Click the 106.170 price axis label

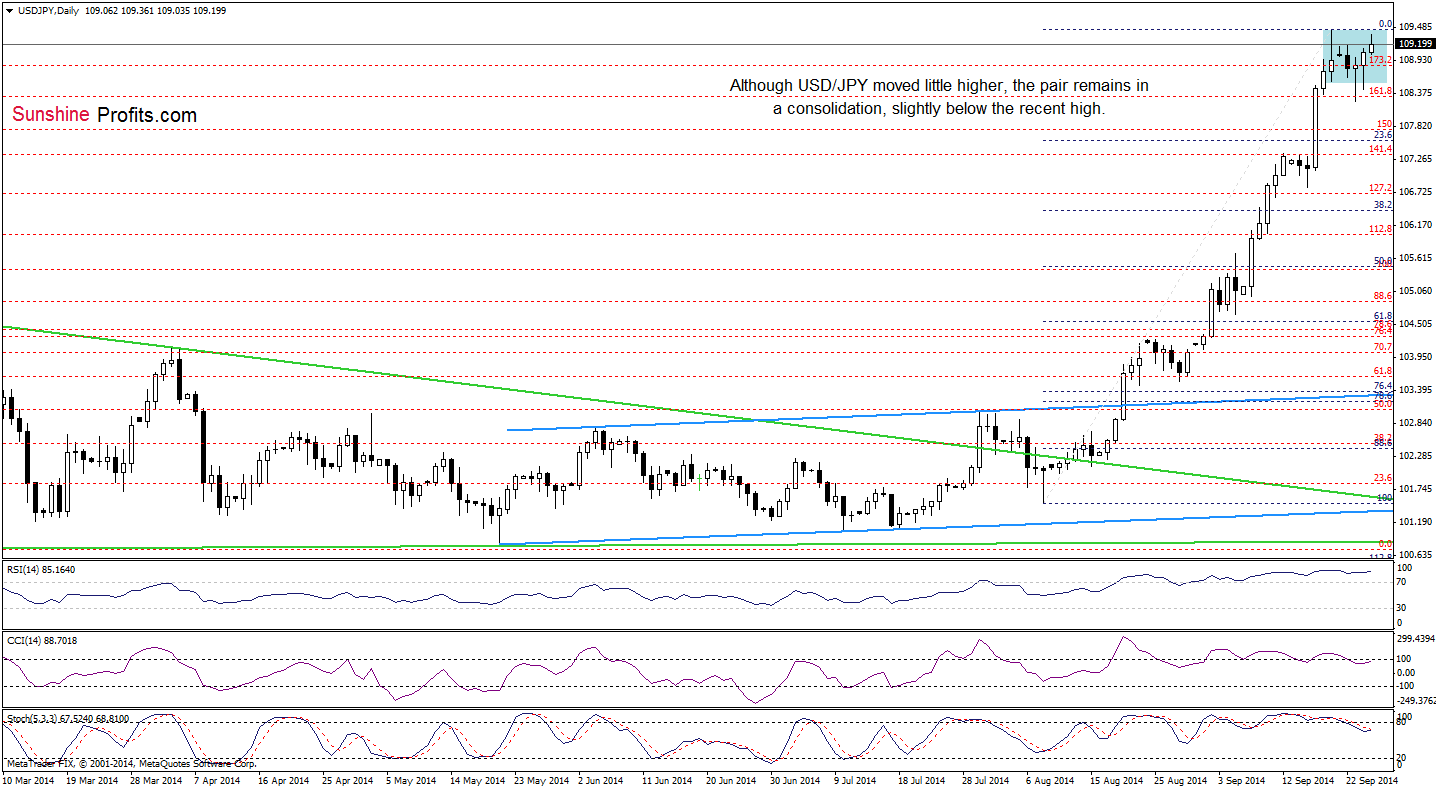pos(1415,225)
